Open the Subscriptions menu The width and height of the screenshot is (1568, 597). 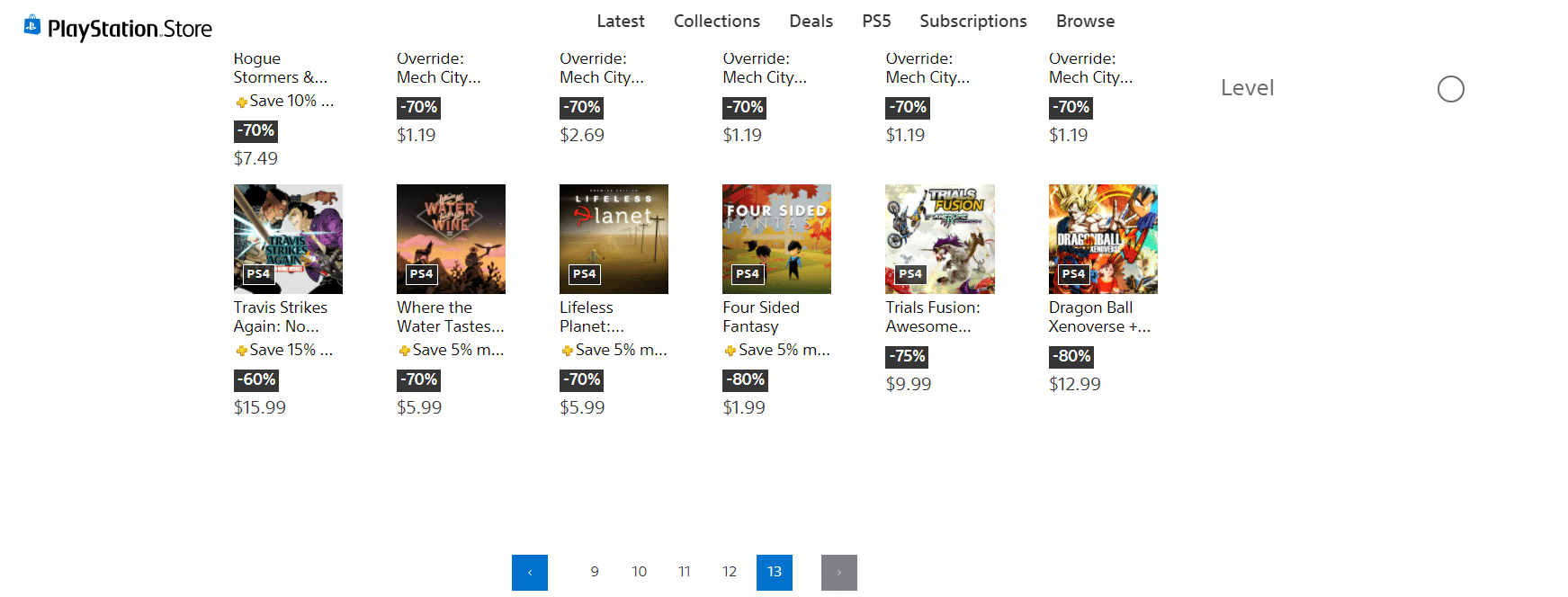click(972, 21)
